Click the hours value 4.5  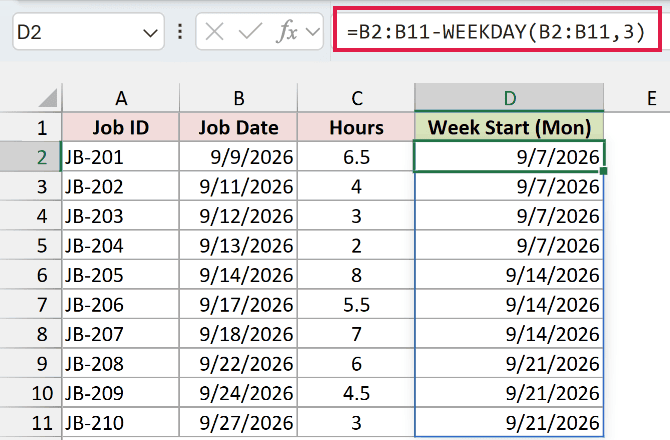356,393
